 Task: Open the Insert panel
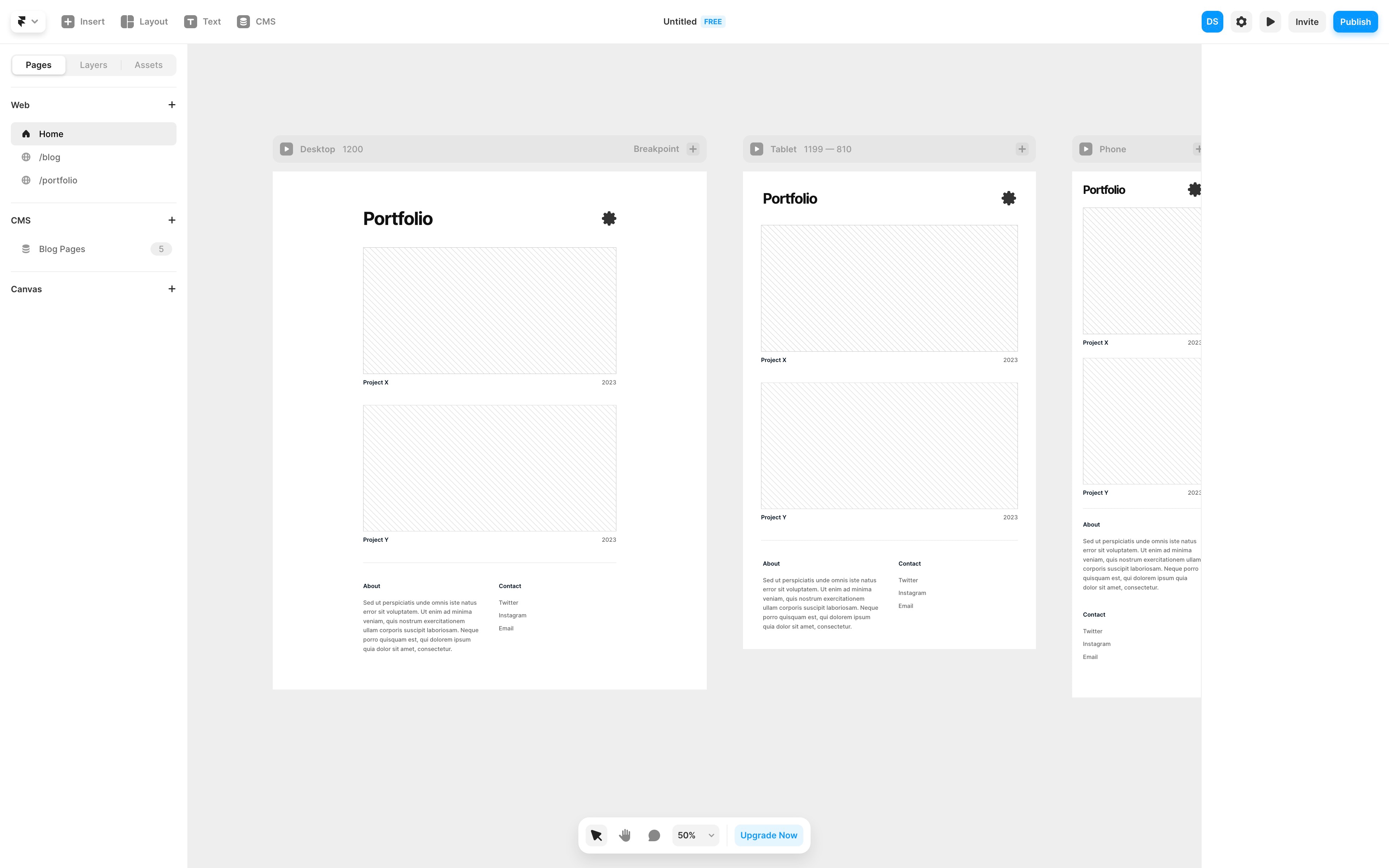[x=83, y=21]
